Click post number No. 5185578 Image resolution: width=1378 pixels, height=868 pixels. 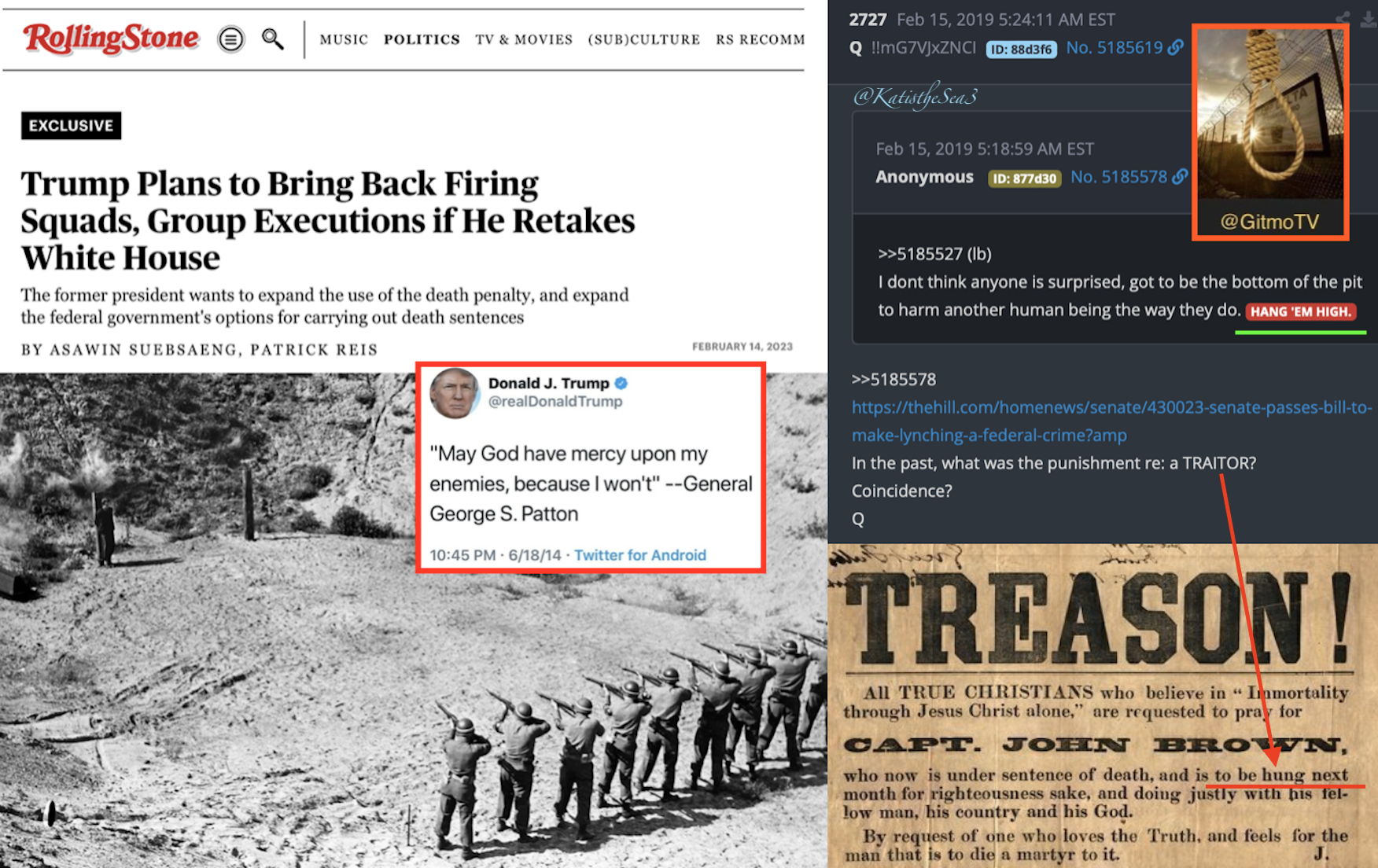pos(1118,177)
